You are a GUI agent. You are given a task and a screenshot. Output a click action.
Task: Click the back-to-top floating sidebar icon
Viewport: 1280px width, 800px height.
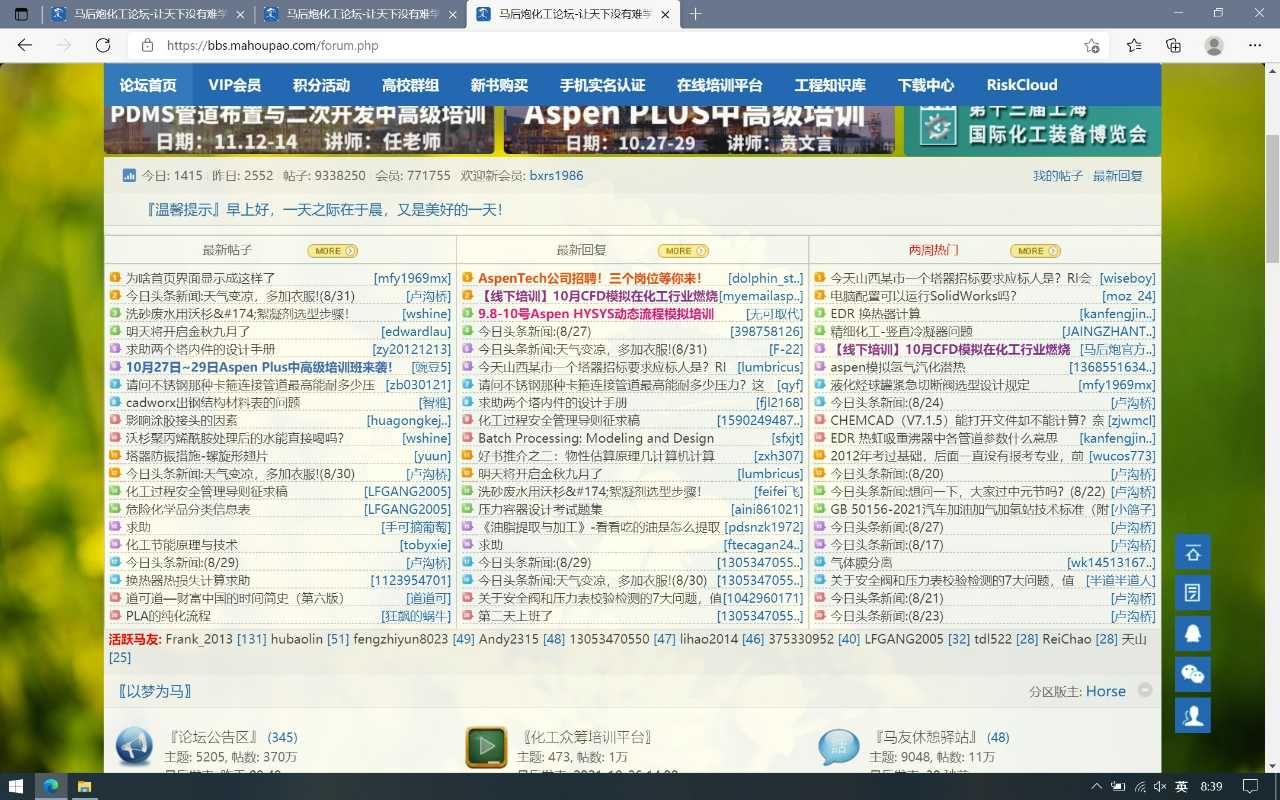[x=1193, y=553]
